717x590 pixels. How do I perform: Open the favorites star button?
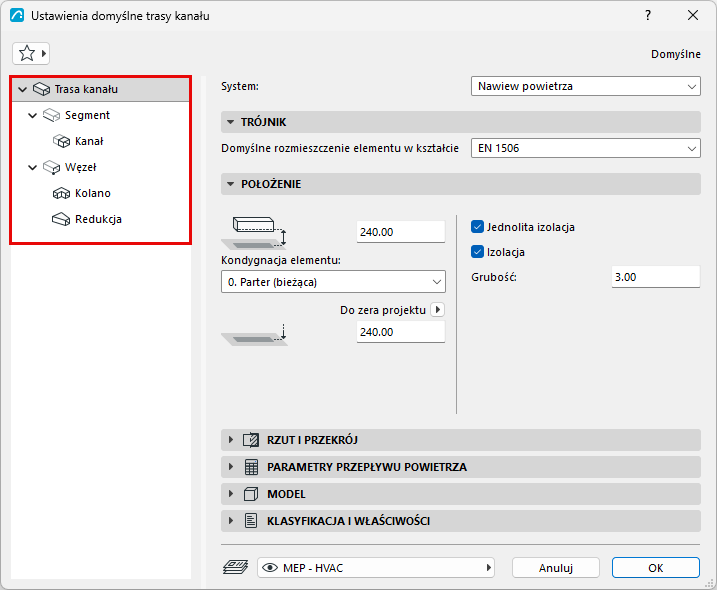[31, 54]
